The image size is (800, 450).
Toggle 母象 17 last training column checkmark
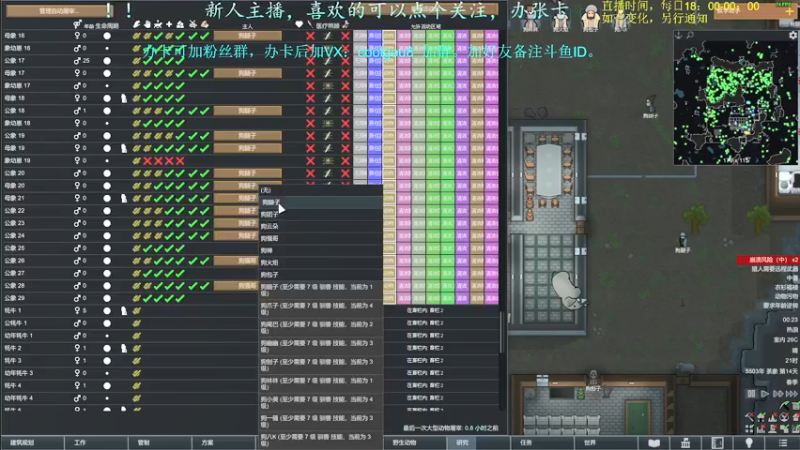click(x=205, y=73)
